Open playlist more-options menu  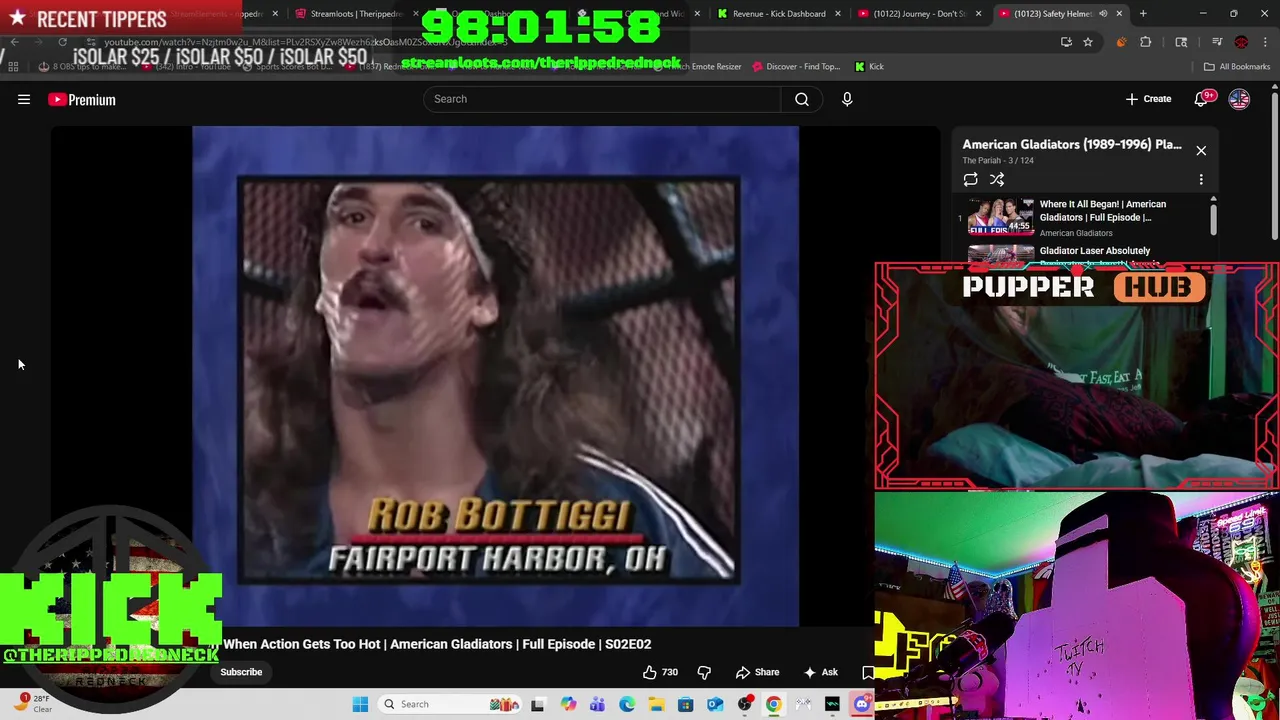1201,179
